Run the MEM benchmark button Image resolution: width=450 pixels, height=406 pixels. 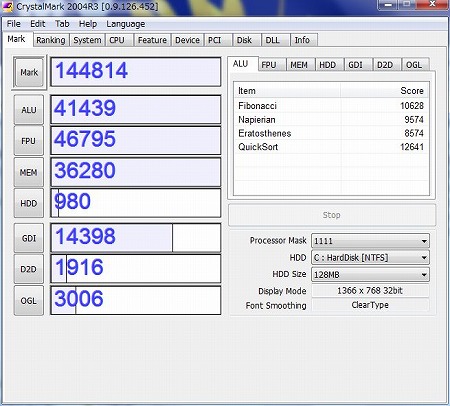point(29,172)
